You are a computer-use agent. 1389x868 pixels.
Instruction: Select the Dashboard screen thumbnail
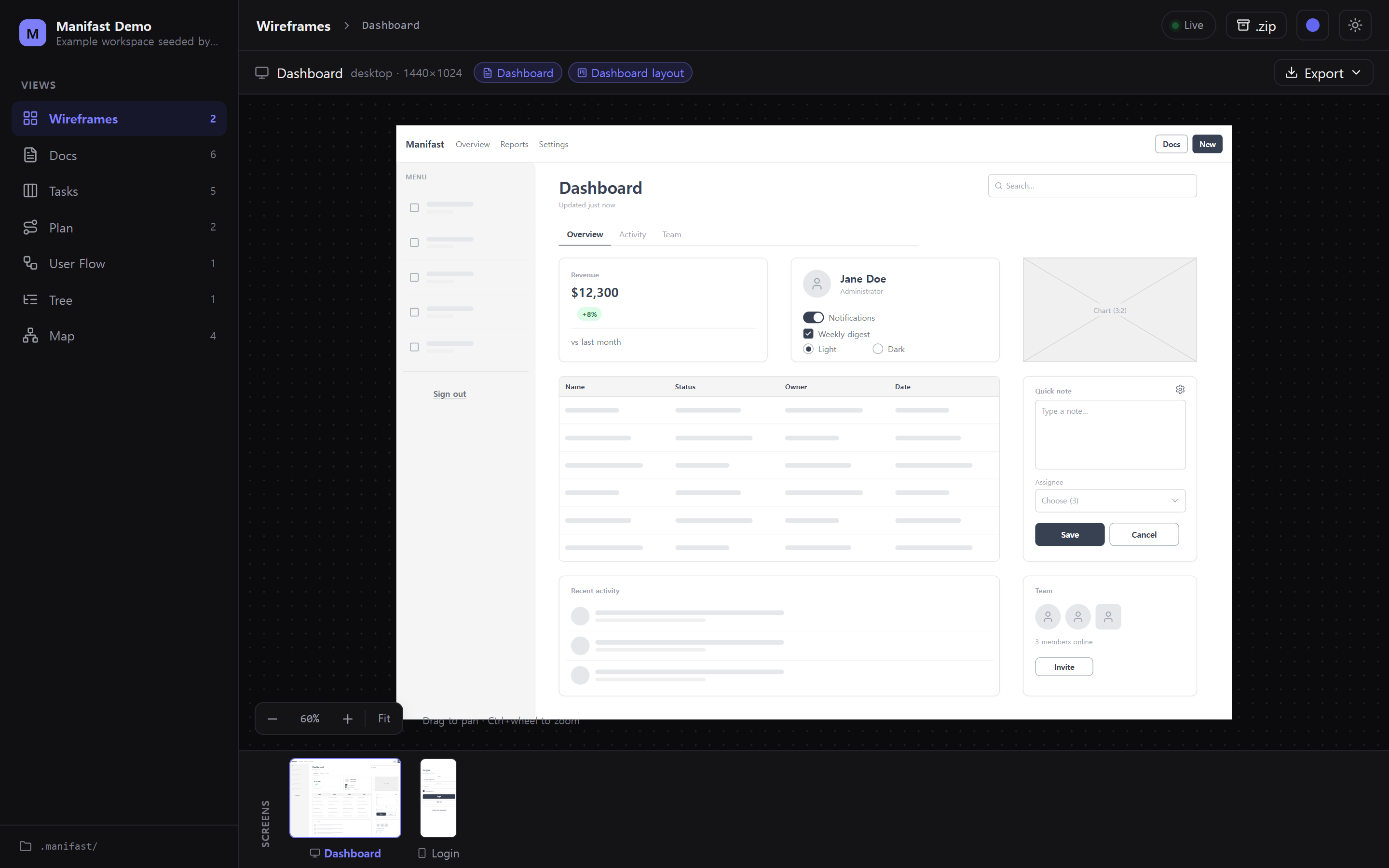(x=345, y=798)
